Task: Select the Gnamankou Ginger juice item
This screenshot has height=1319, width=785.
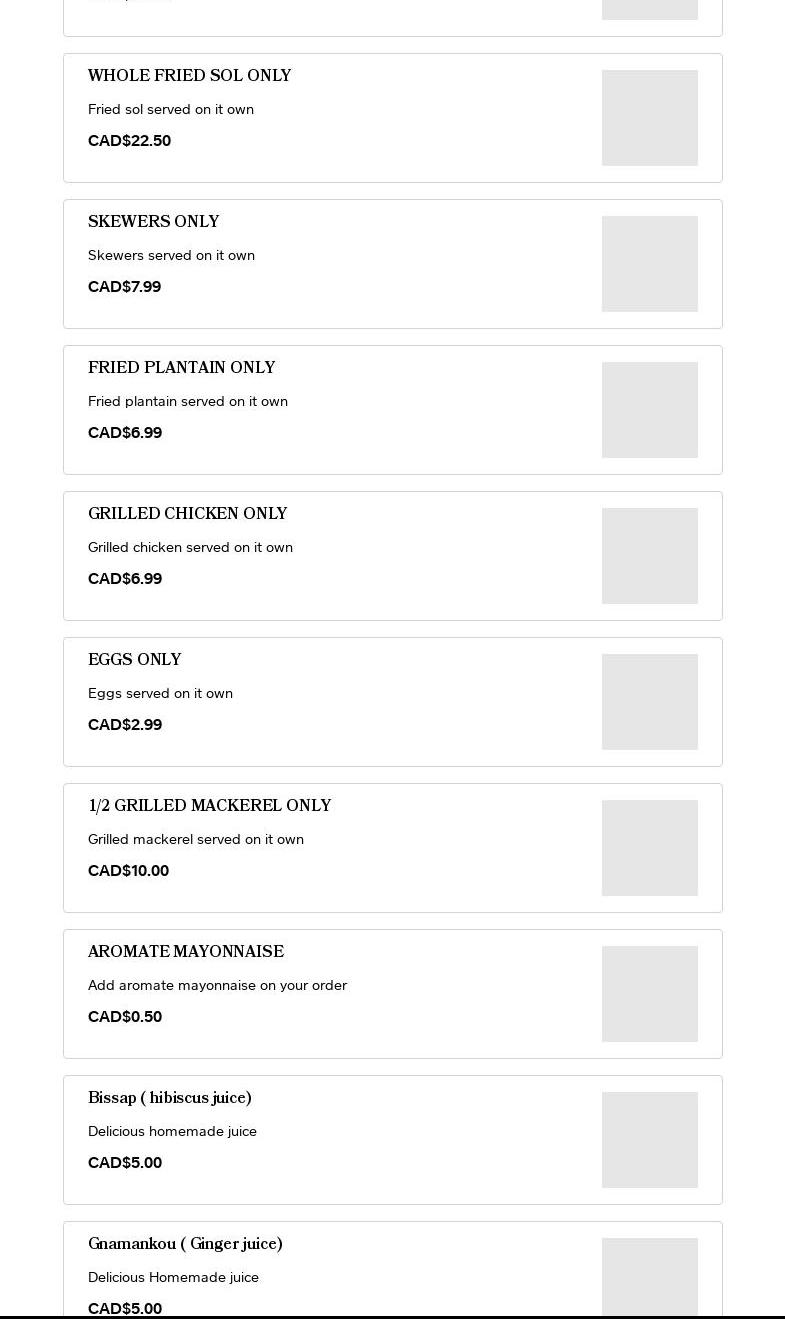Action: [x=185, y=1244]
